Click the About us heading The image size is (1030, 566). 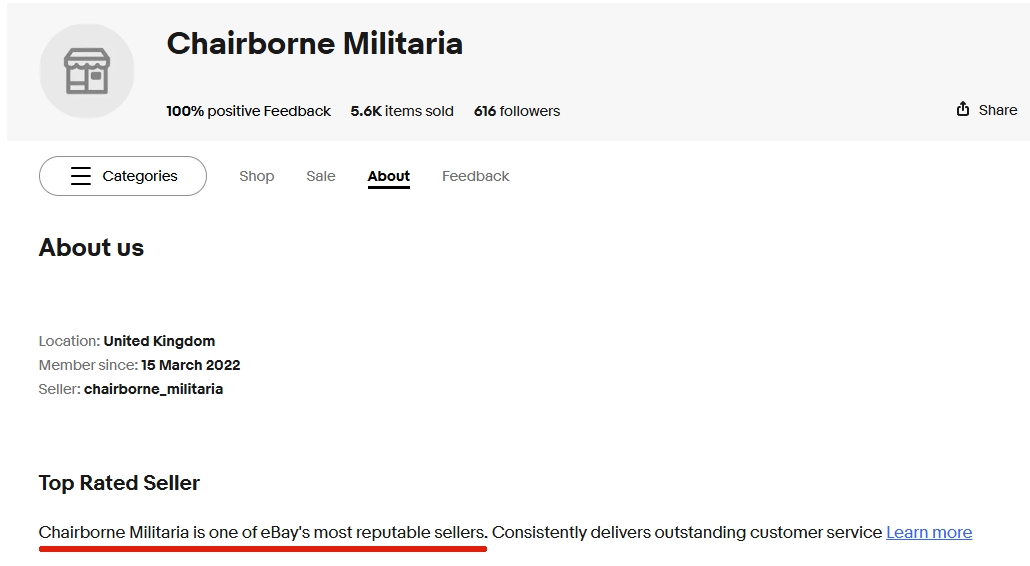point(91,248)
